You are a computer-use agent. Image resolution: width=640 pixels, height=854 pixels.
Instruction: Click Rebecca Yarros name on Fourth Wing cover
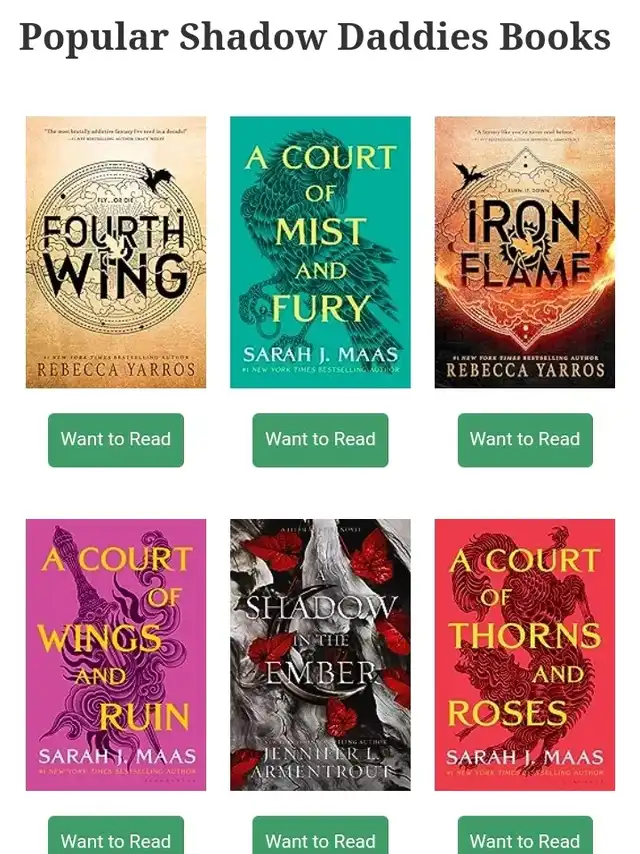coord(116,370)
